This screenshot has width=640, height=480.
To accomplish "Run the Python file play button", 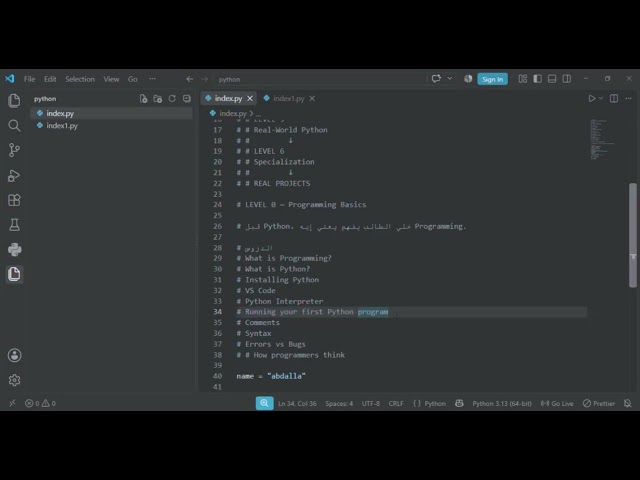I will (x=591, y=98).
